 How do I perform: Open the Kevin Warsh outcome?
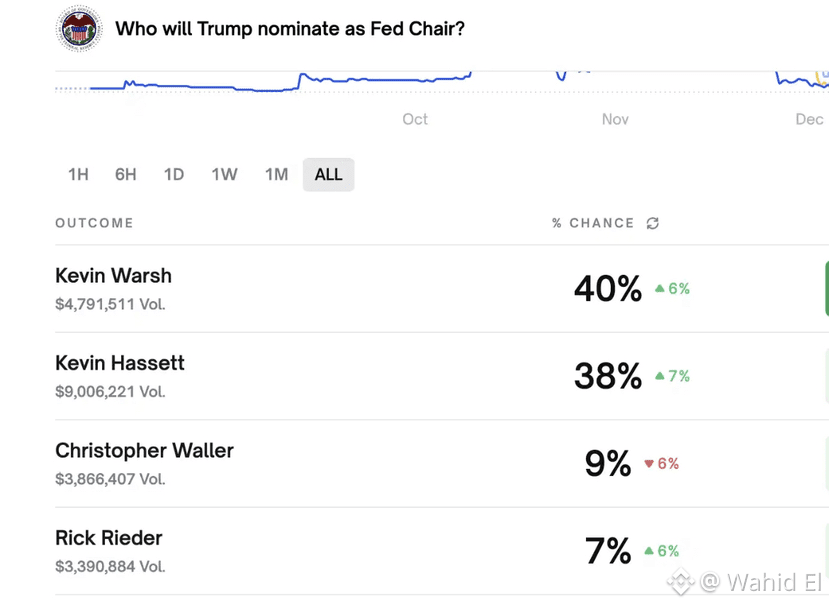[113, 276]
